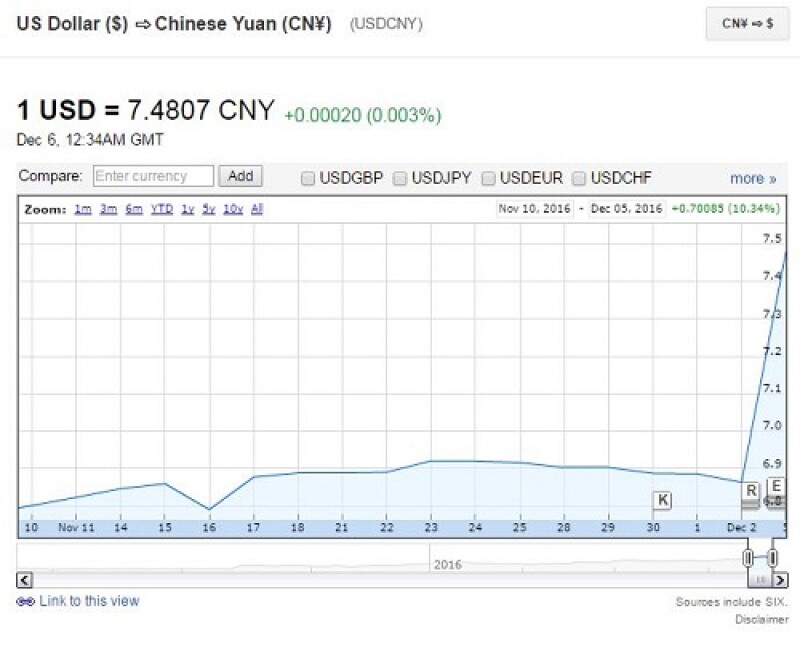Check the USDEUR comparison checkbox
Image resolution: width=800 pixels, height=651 pixels.
(x=489, y=178)
